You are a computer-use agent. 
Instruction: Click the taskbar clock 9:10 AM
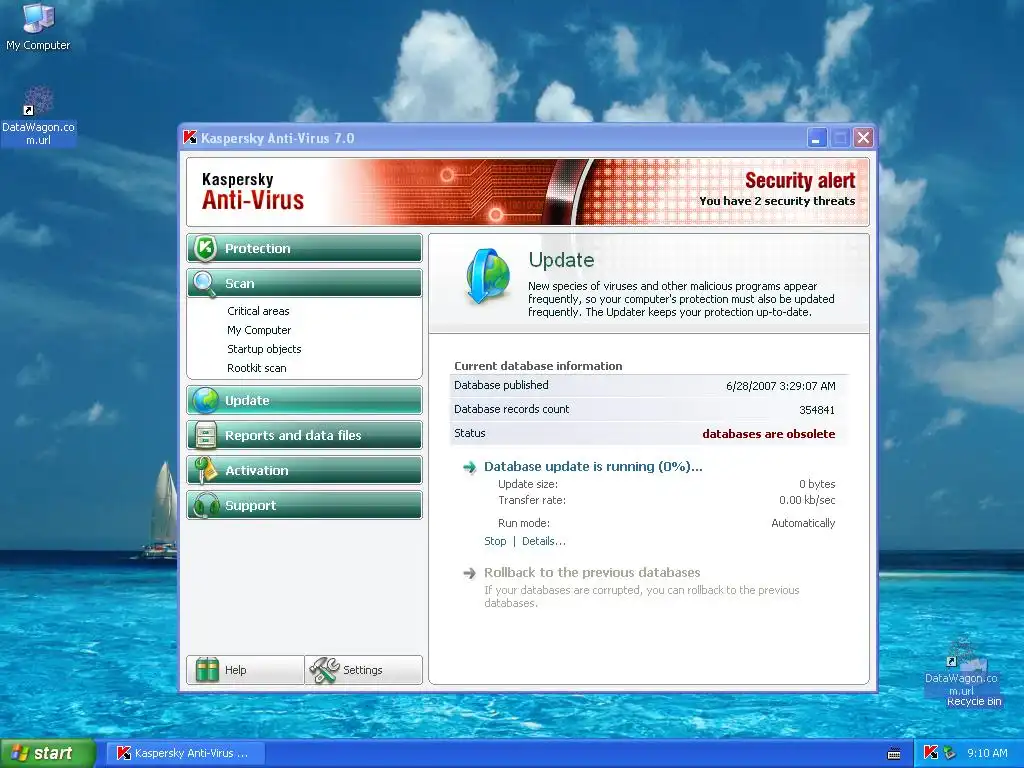point(987,753)
